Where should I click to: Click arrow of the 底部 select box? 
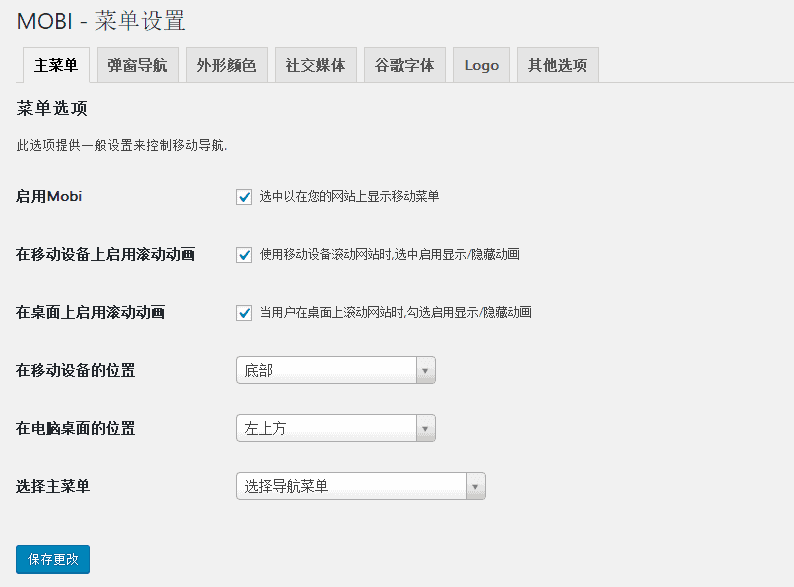point(425,371)
